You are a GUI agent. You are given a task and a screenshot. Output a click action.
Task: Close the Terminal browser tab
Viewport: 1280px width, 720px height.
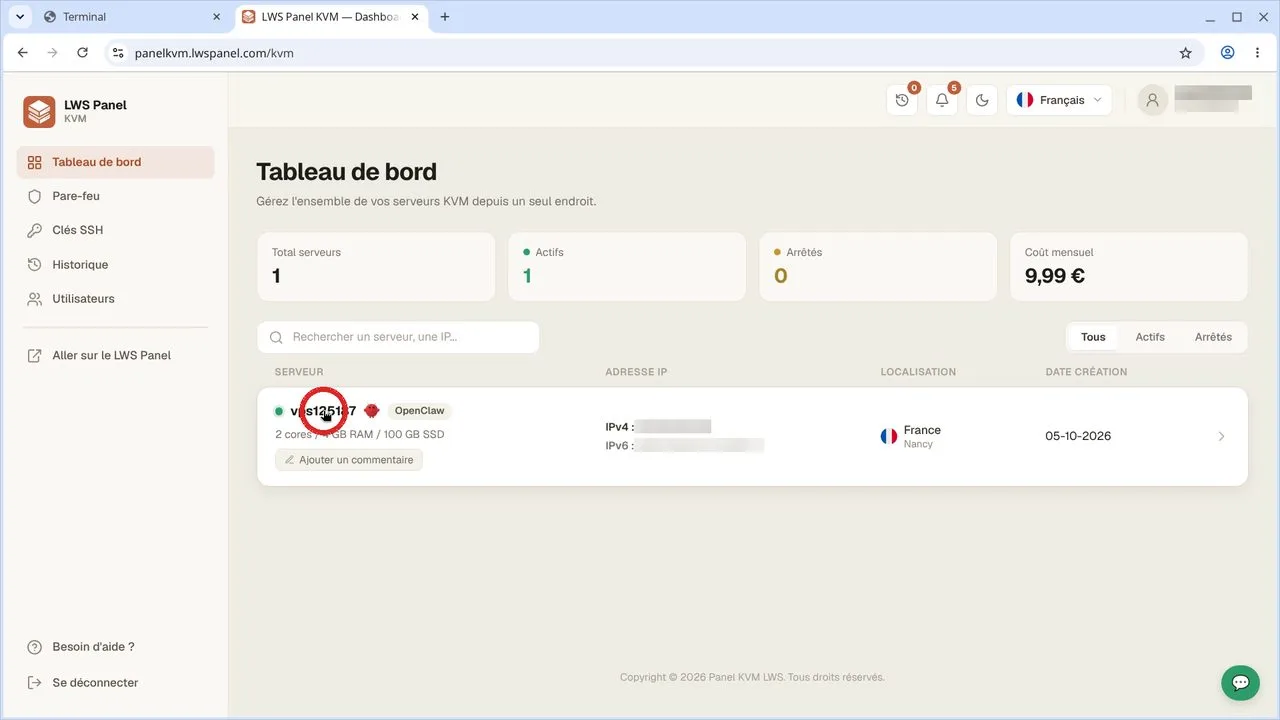tap(217, 17)
